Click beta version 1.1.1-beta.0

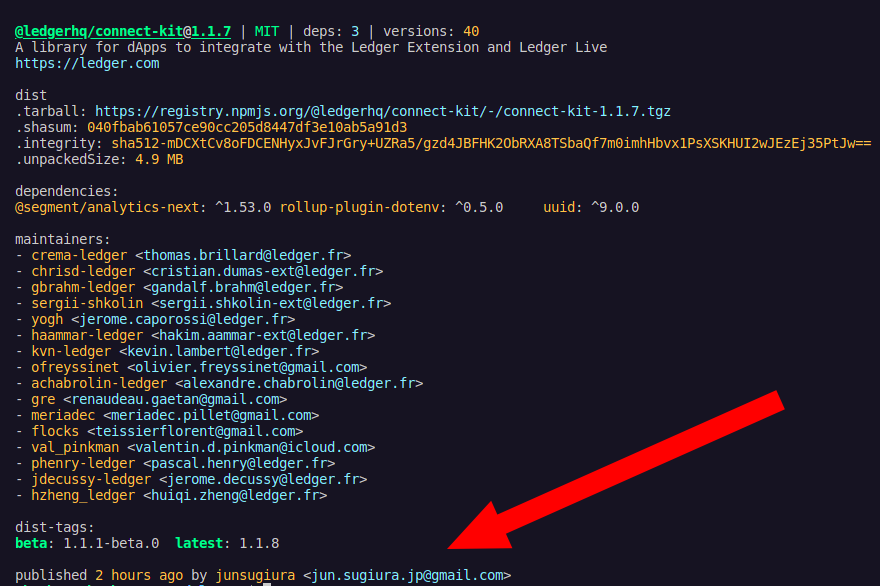[111, 543]
